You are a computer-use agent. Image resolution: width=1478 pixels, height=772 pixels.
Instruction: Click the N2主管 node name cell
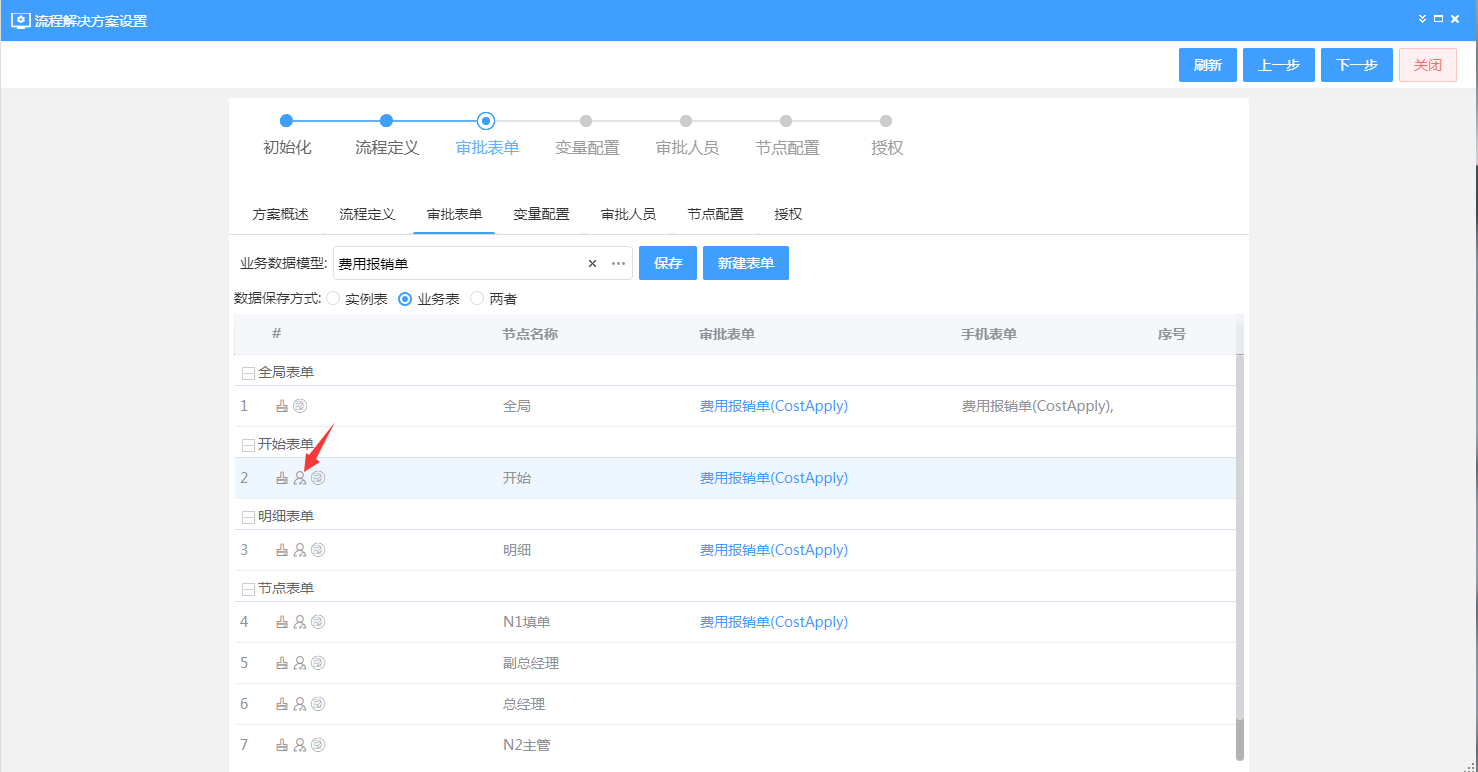coord(527,745)
